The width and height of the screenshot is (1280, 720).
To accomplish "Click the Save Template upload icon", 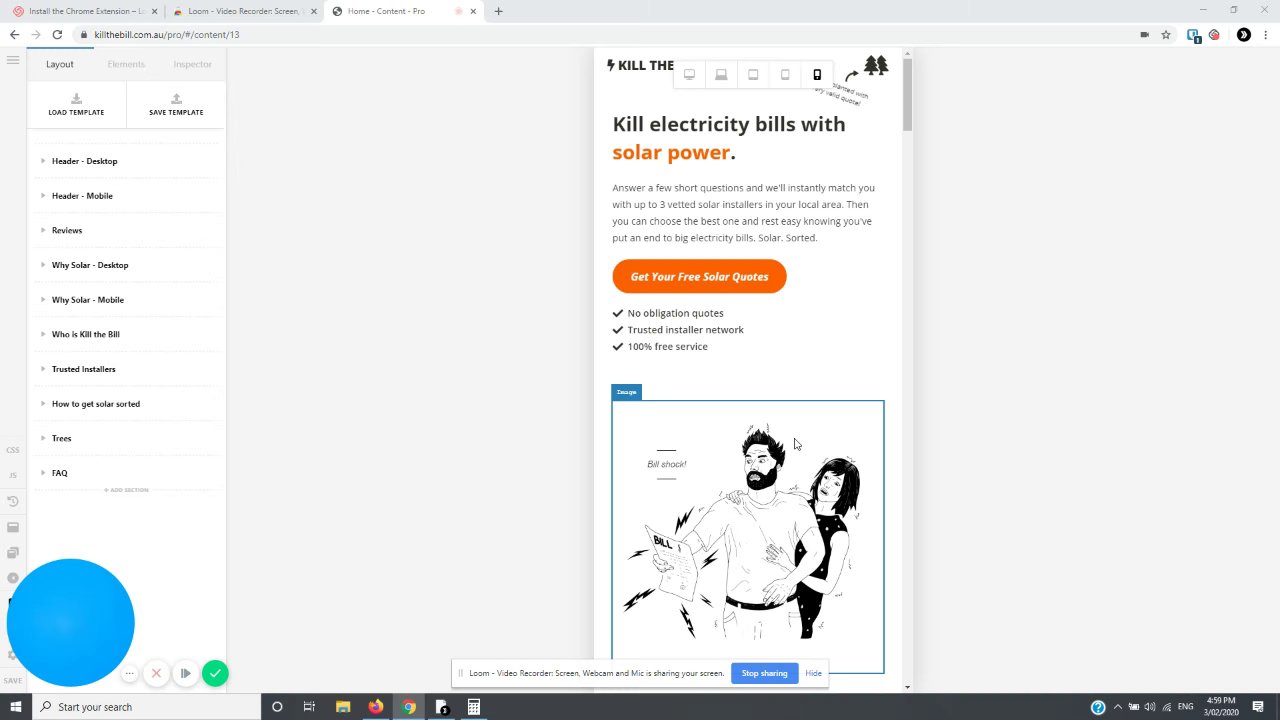I will coord(176,98).
